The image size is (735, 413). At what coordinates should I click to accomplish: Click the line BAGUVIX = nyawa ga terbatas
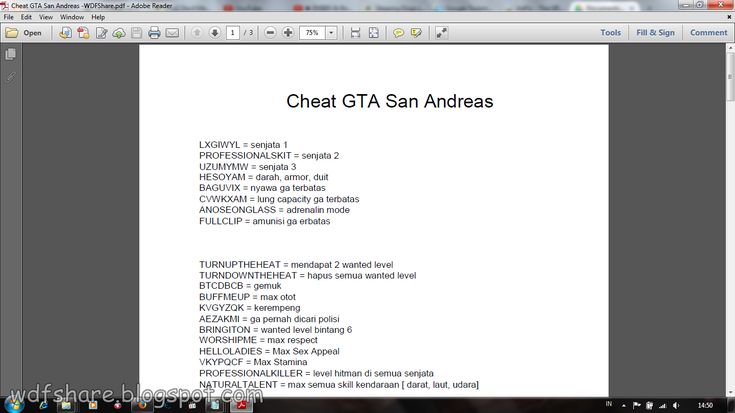click(x=262, y=188)
